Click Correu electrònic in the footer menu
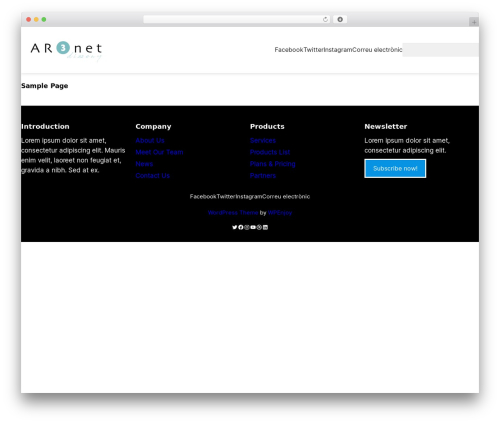Image resolution: width=500 pixels, height=423 pixels. point(286,196)
